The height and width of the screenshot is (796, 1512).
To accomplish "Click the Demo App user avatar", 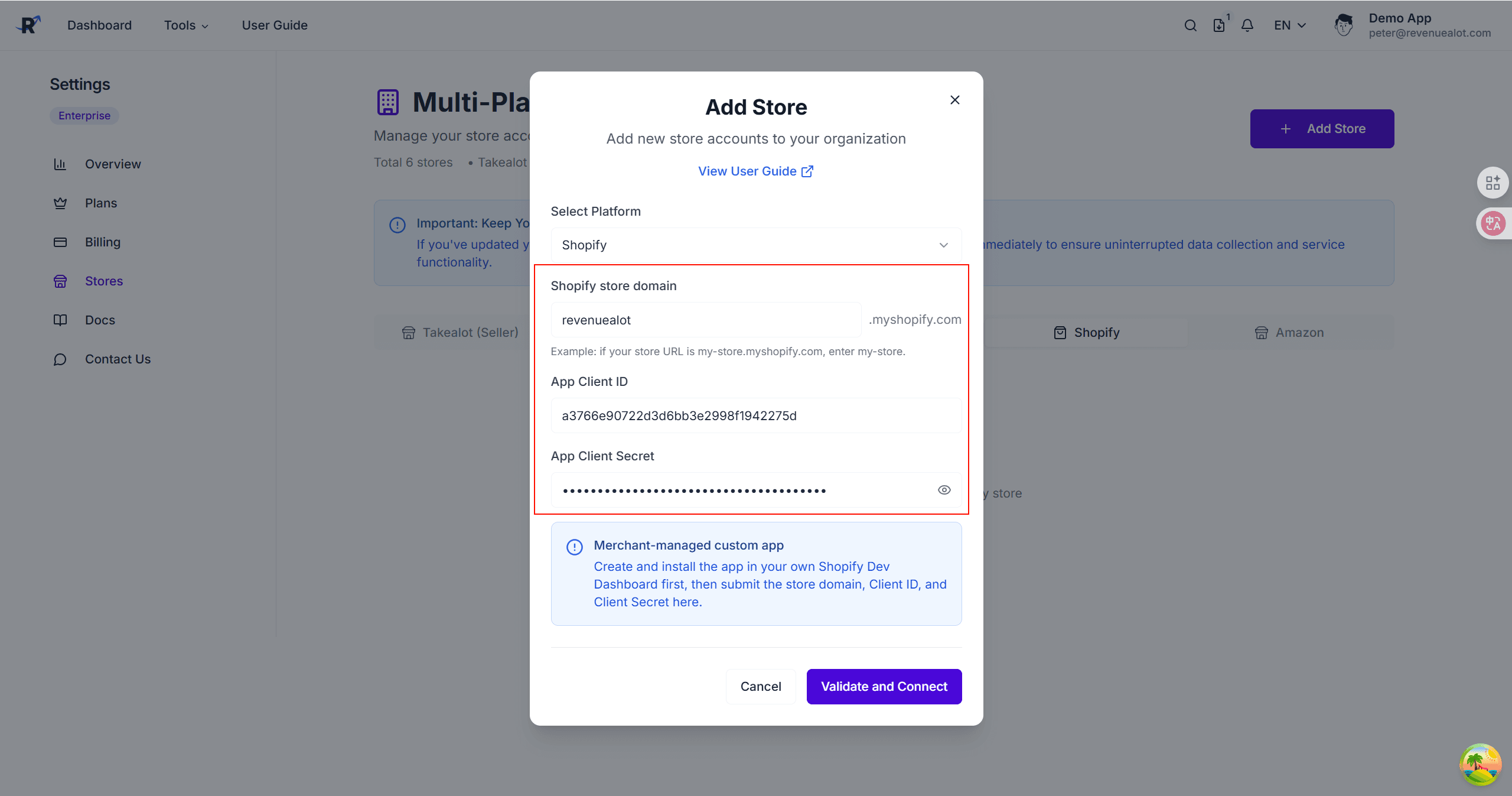I will pos(1345,25).
